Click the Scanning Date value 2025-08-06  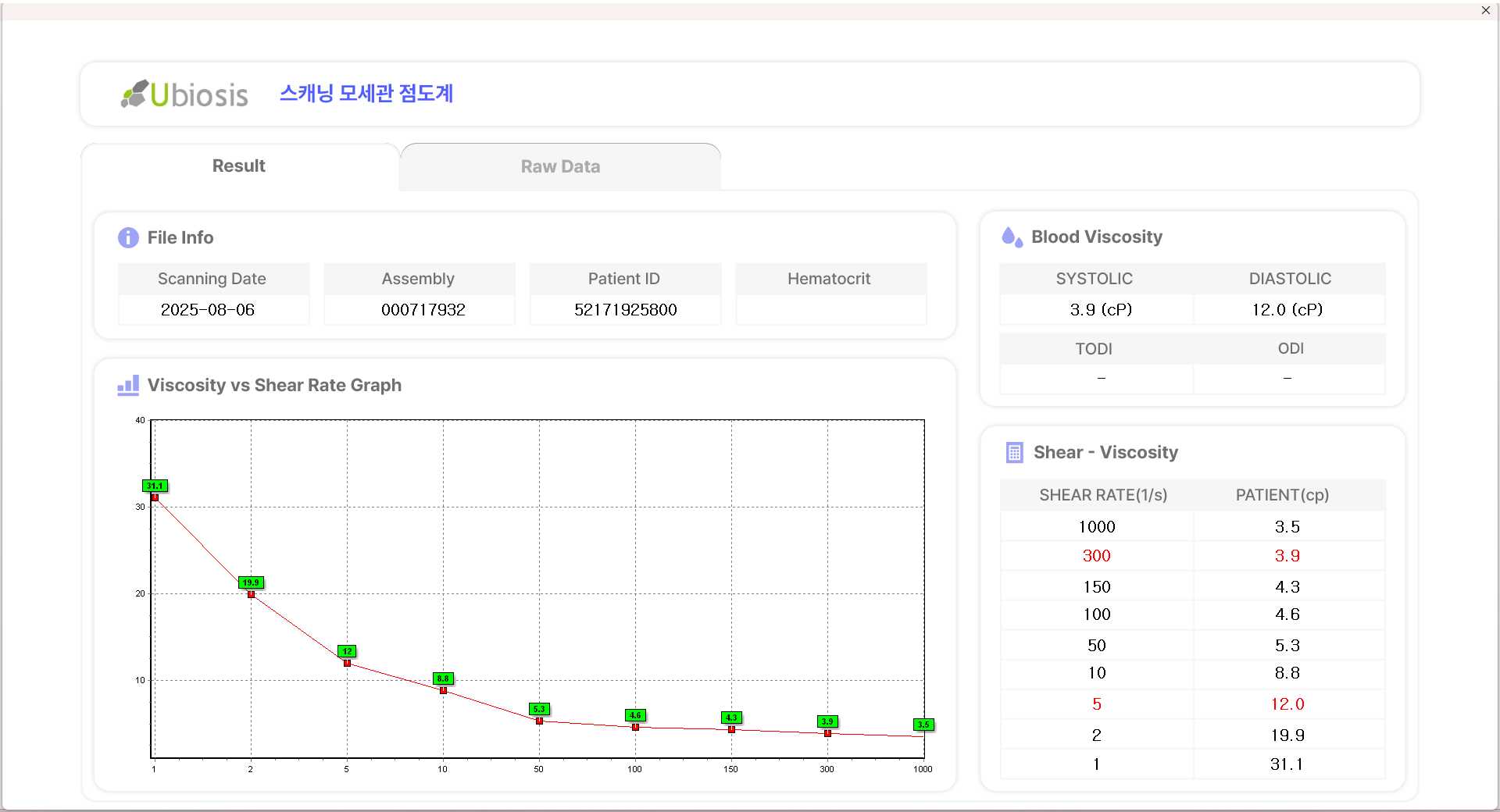[208, 310]
